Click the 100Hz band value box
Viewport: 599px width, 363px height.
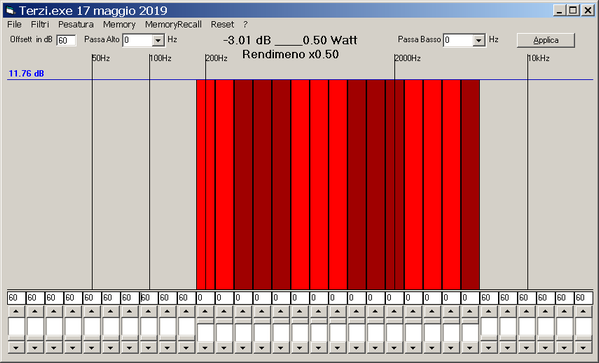tap(149, 298)
